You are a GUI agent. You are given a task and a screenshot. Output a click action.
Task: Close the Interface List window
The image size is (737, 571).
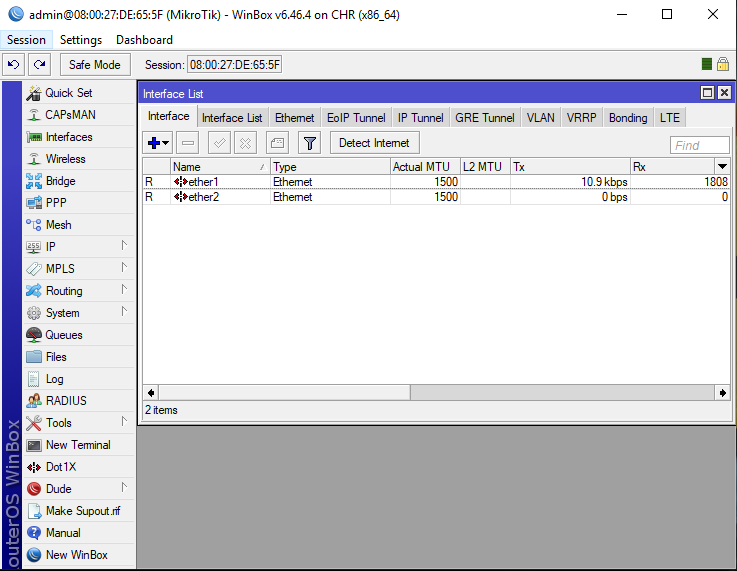tap(724, 93)
